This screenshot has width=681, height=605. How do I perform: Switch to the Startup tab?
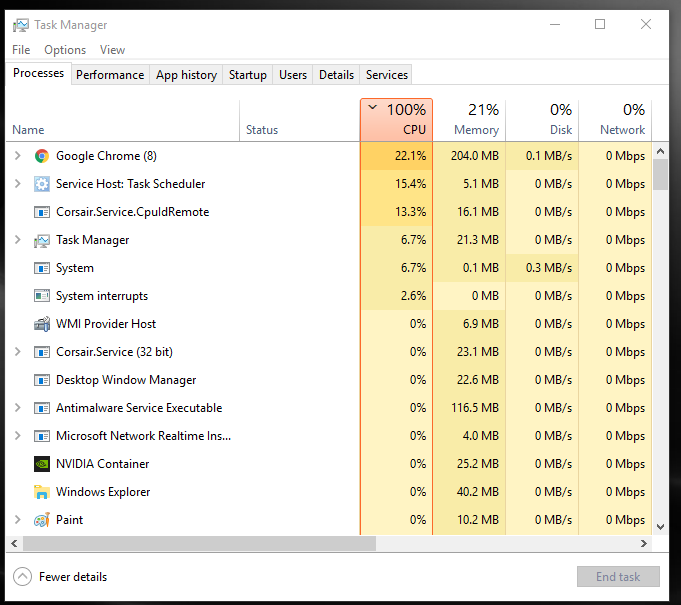pyautogui.click(x=248, y=75)
